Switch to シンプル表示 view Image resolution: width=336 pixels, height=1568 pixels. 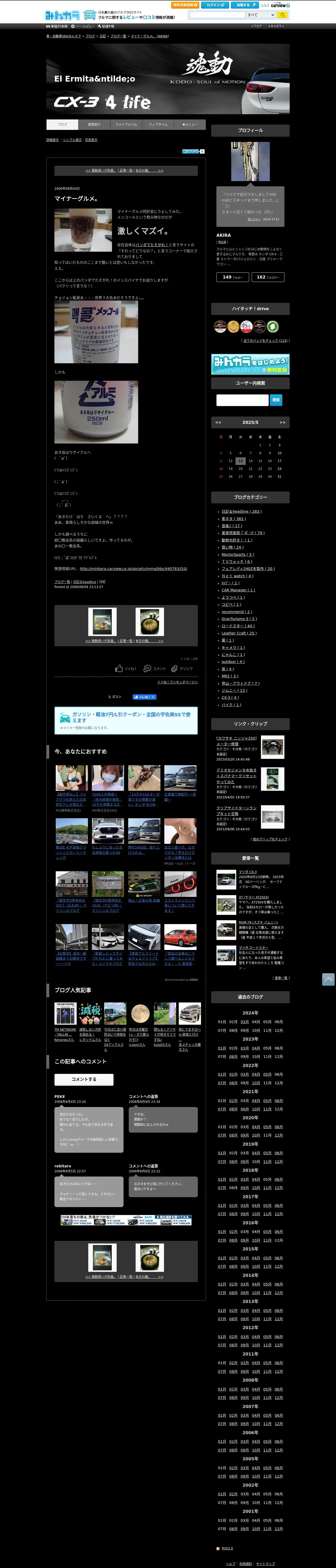72,140
